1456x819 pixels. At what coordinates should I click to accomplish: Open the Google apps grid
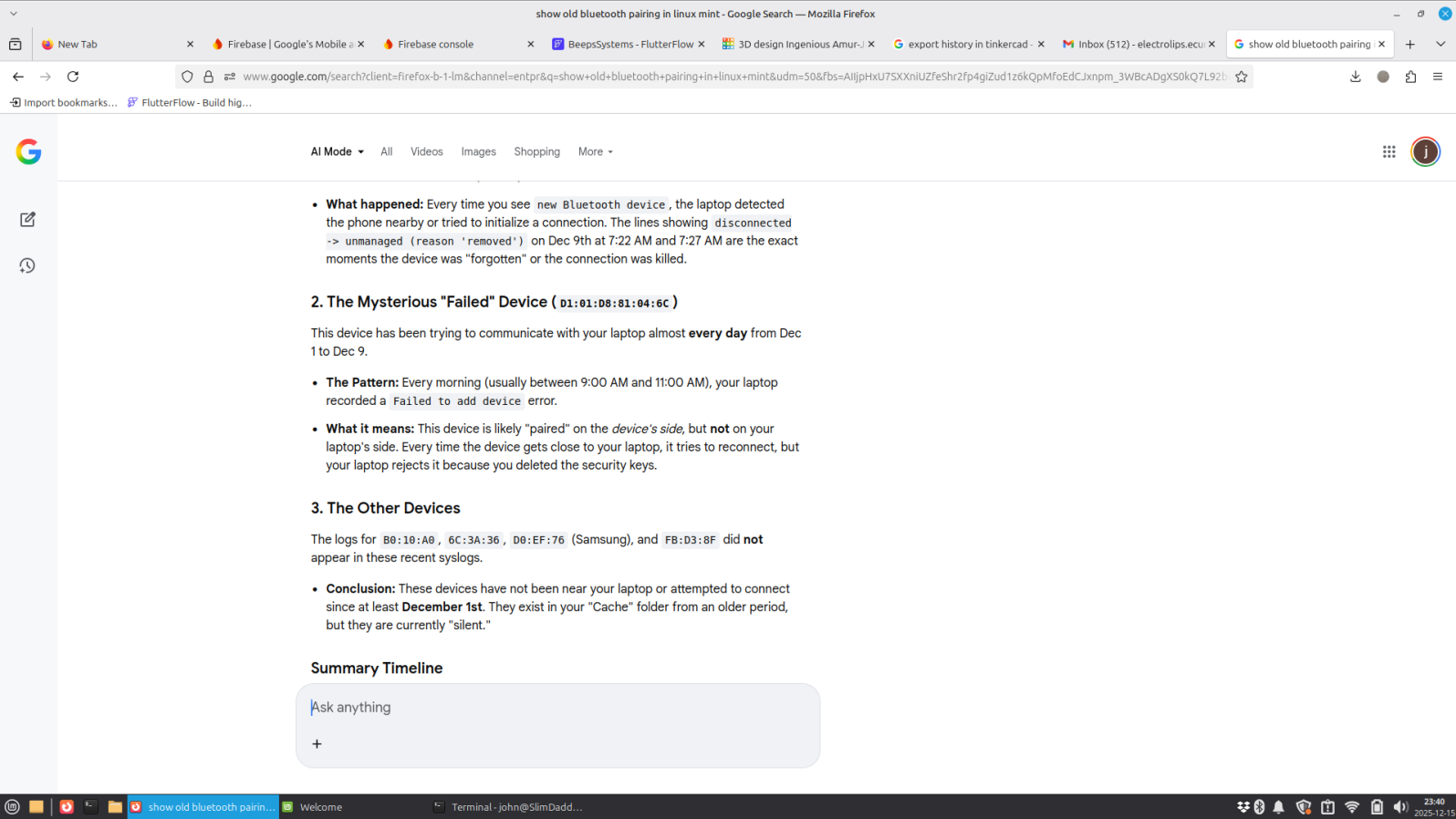(x=1388, y=152)
